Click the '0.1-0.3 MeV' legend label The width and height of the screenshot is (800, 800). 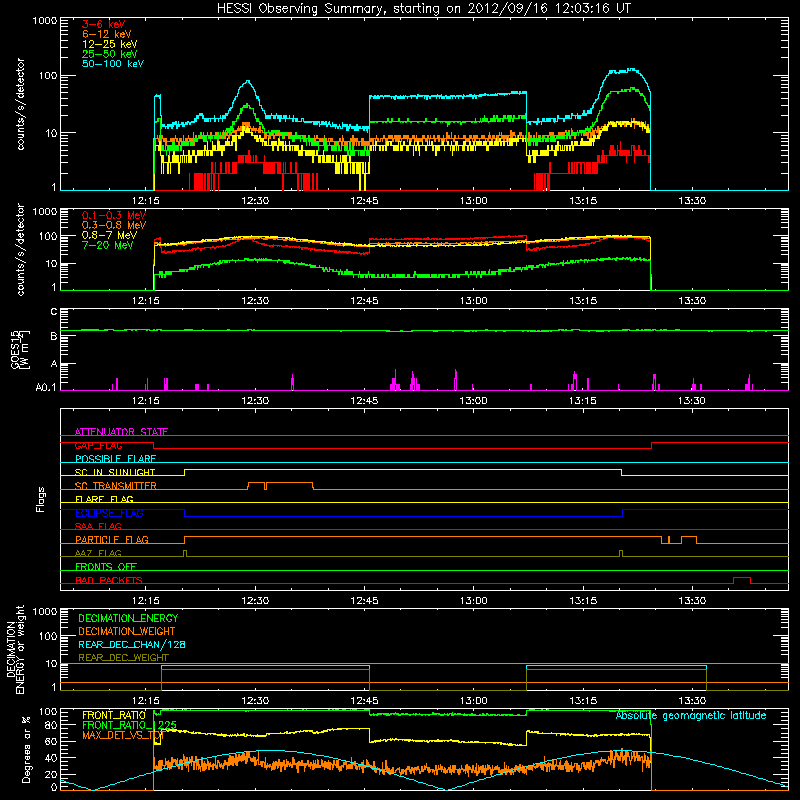(114, 215)
